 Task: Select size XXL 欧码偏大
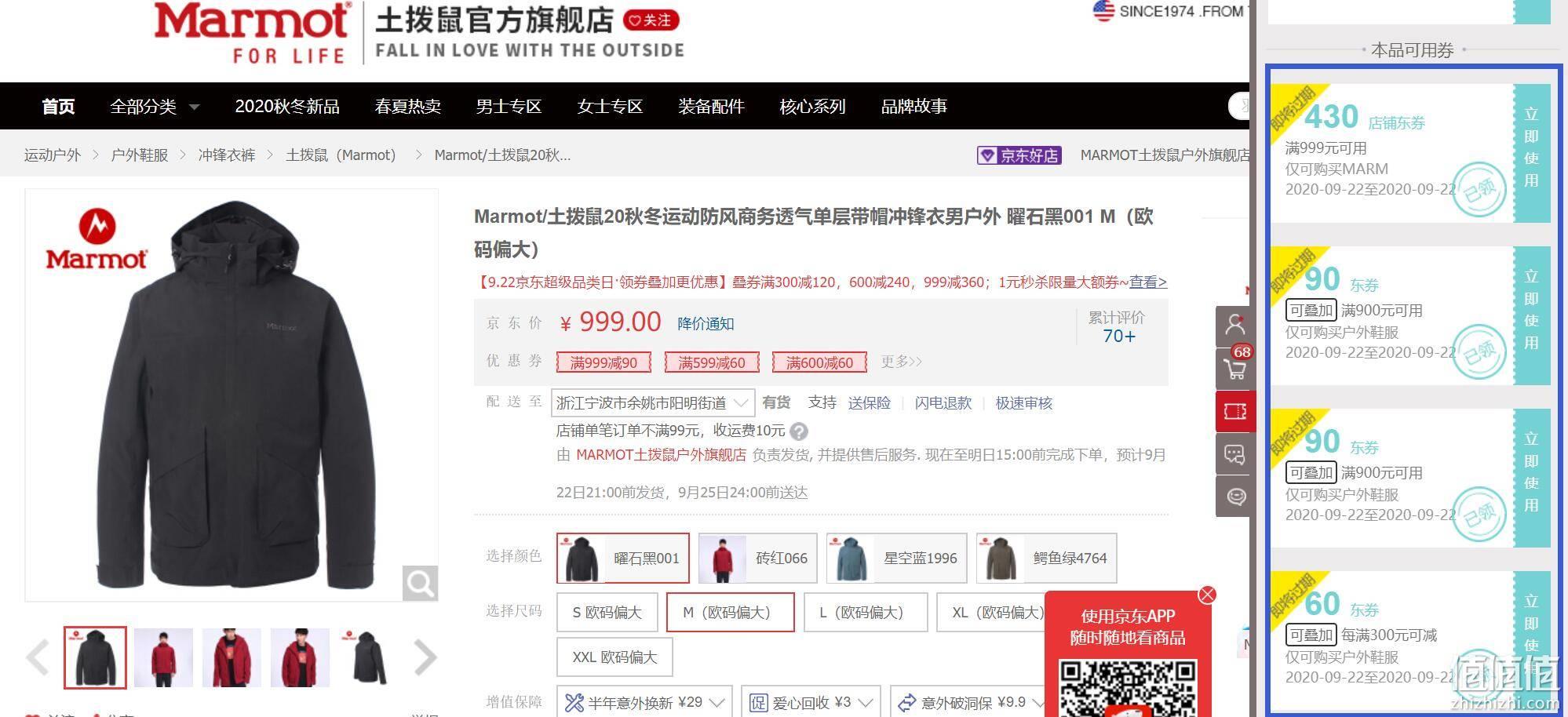point(614,657)
